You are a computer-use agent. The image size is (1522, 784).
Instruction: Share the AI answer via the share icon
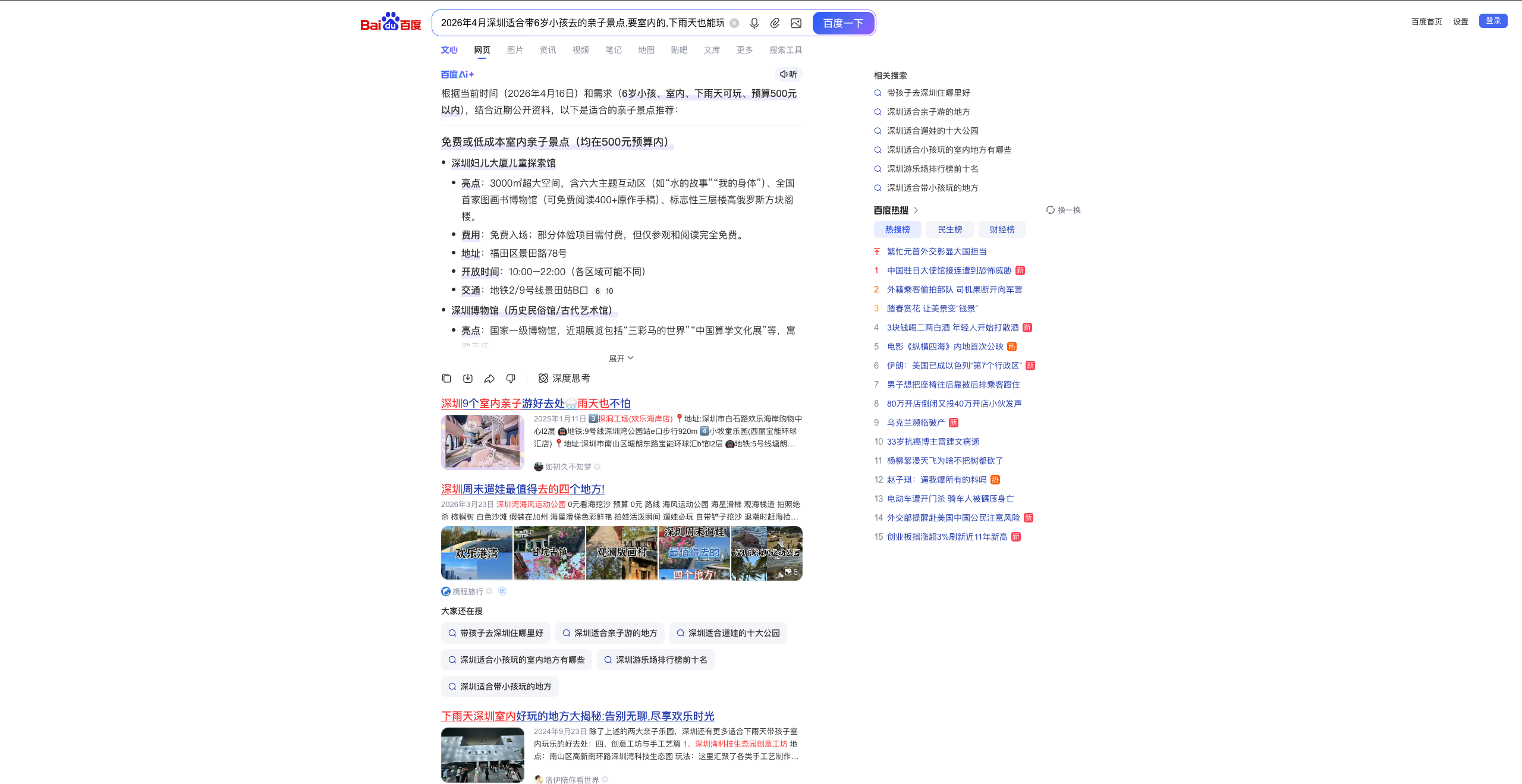pos(489,378)
